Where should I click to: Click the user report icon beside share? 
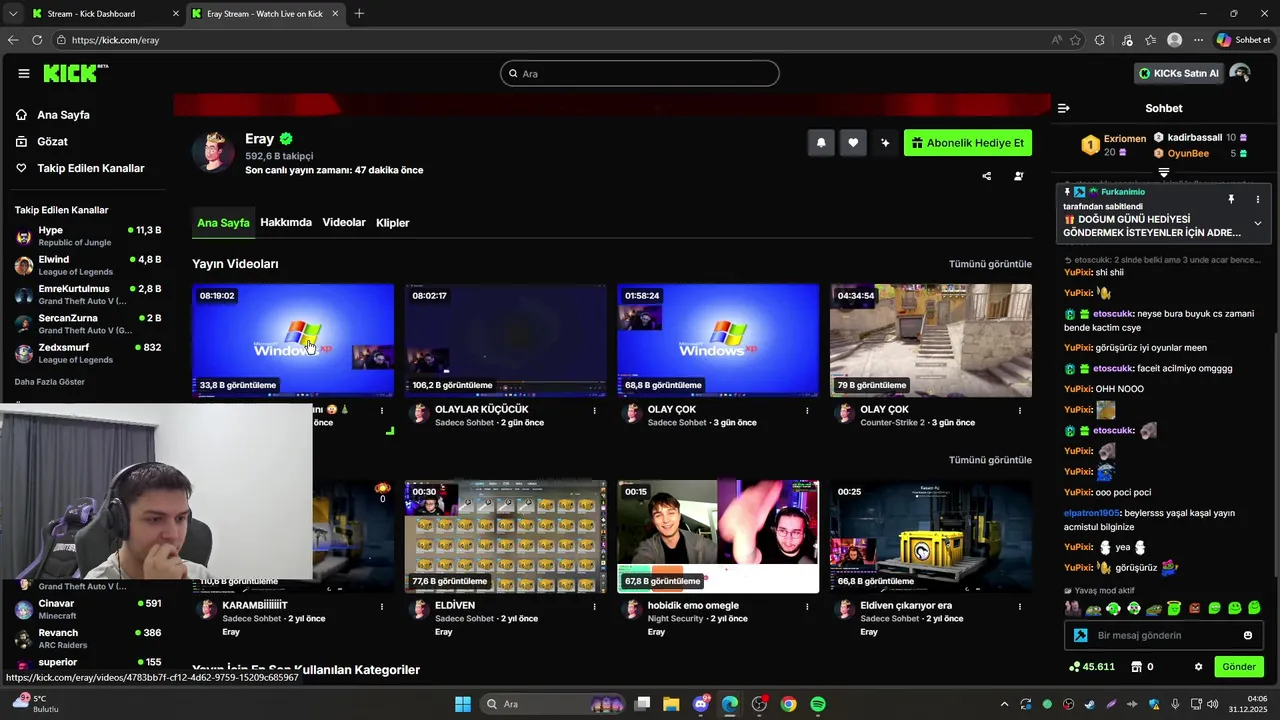pos(1019,176)
